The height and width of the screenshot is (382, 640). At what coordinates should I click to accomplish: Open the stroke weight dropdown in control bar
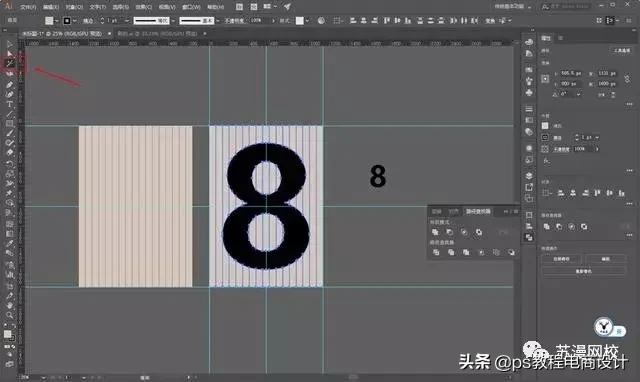click(127, 21)
